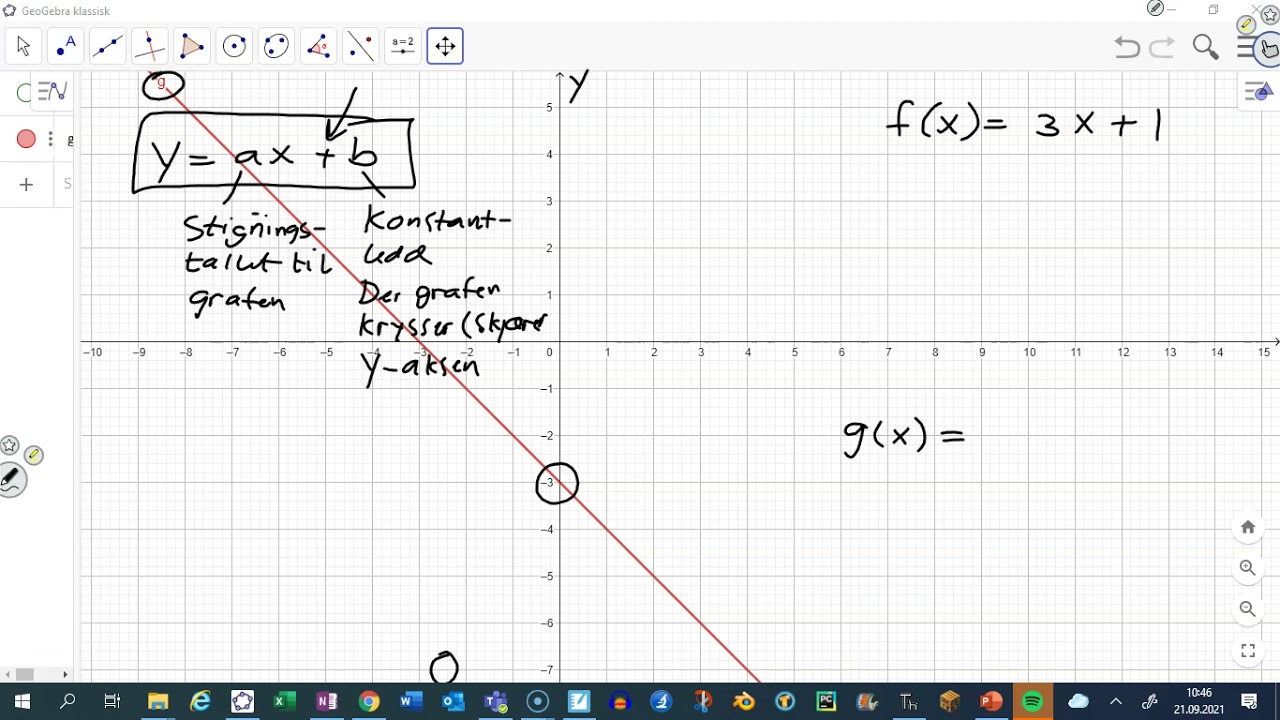Select the Polygon tool
This screenshot has height=720, width=1280.
tap(192, 46)
